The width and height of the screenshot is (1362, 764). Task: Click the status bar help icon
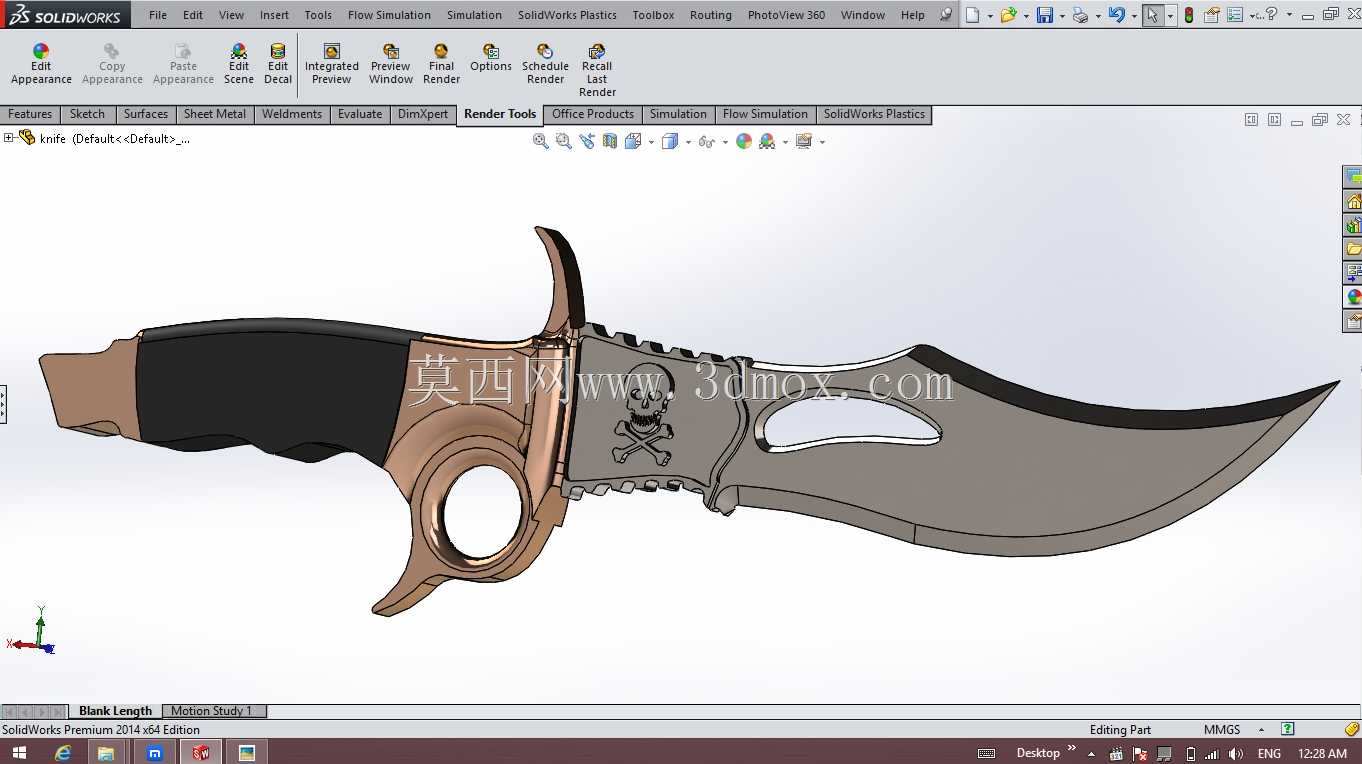click(x=1288, y=729)
